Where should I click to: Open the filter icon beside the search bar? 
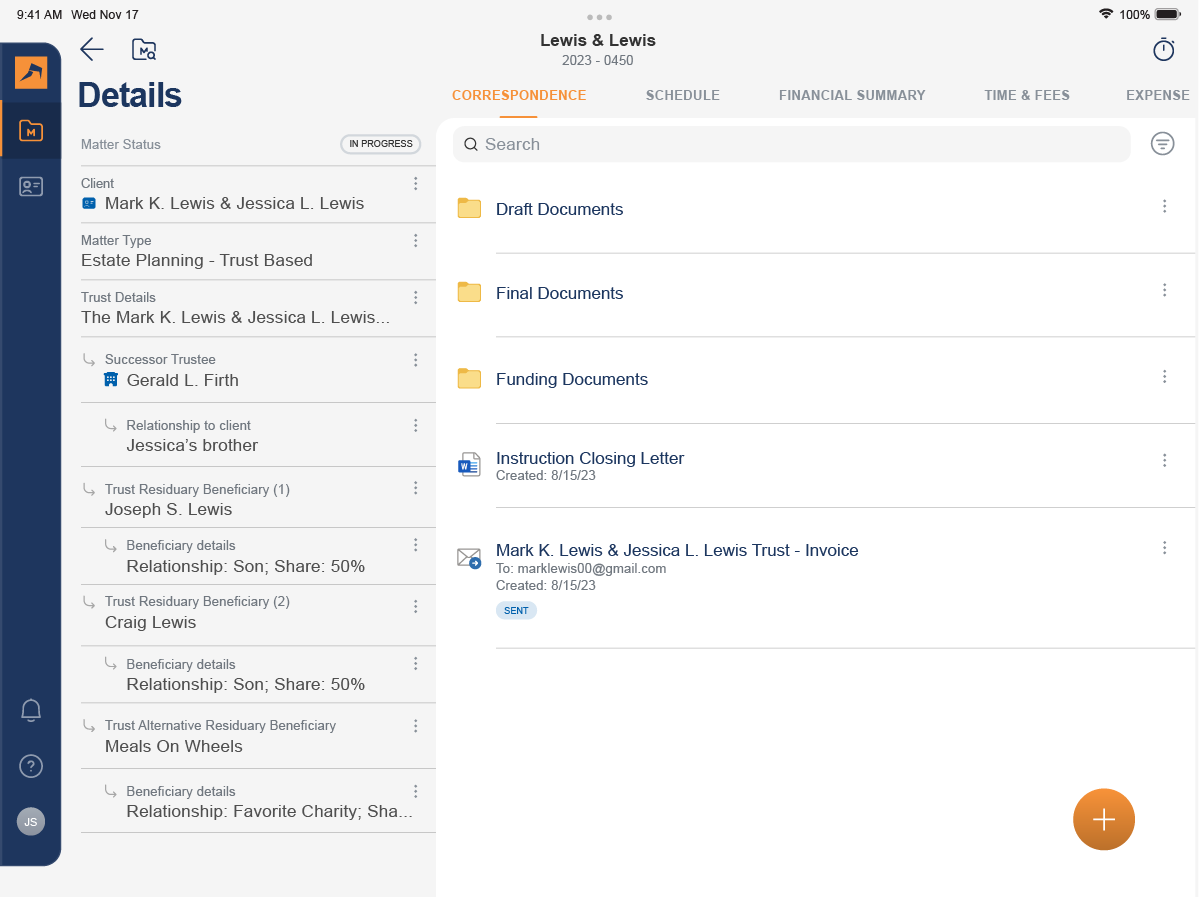pos(1162,144)
